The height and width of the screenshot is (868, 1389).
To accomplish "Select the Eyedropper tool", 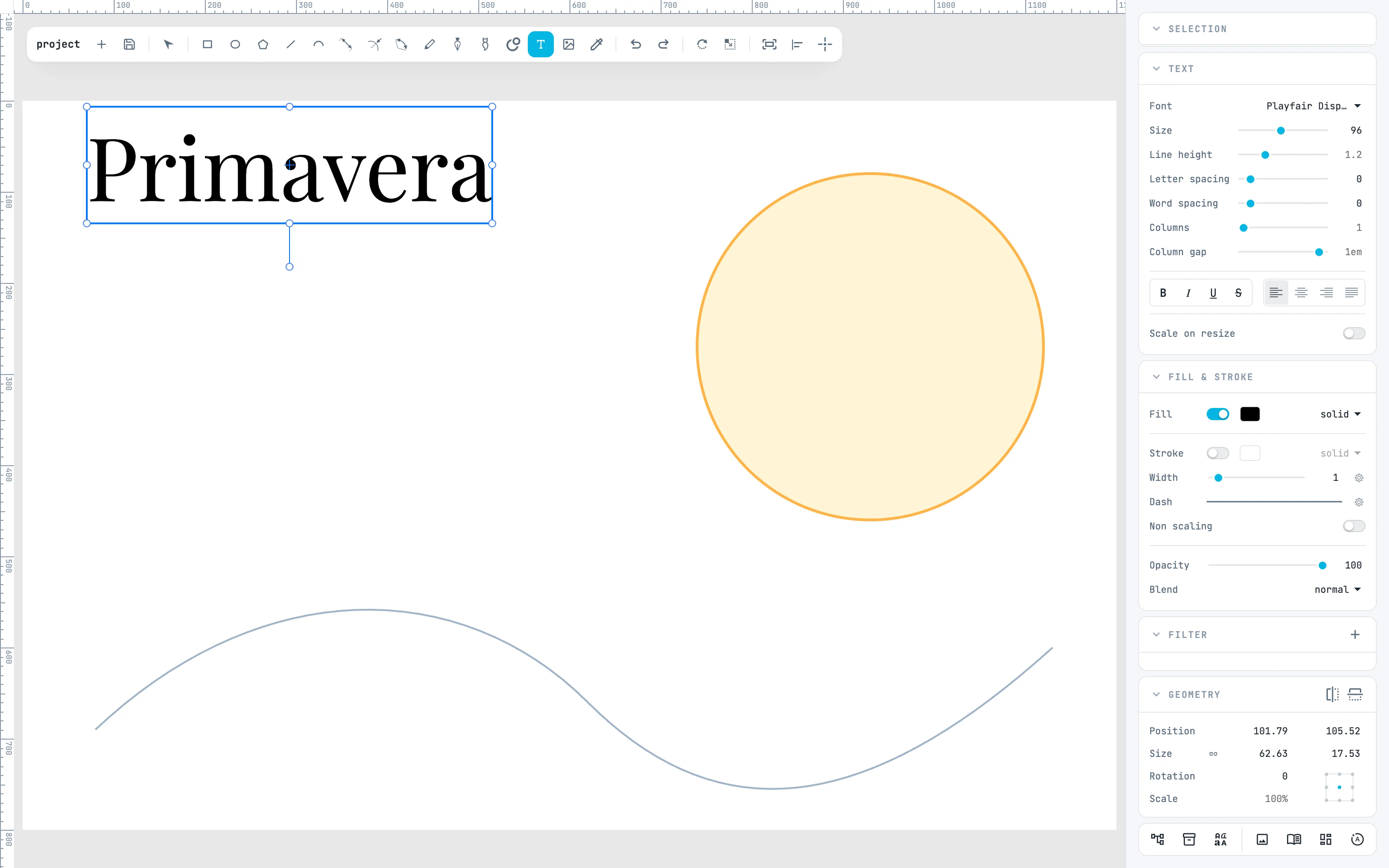I will 596,44.
